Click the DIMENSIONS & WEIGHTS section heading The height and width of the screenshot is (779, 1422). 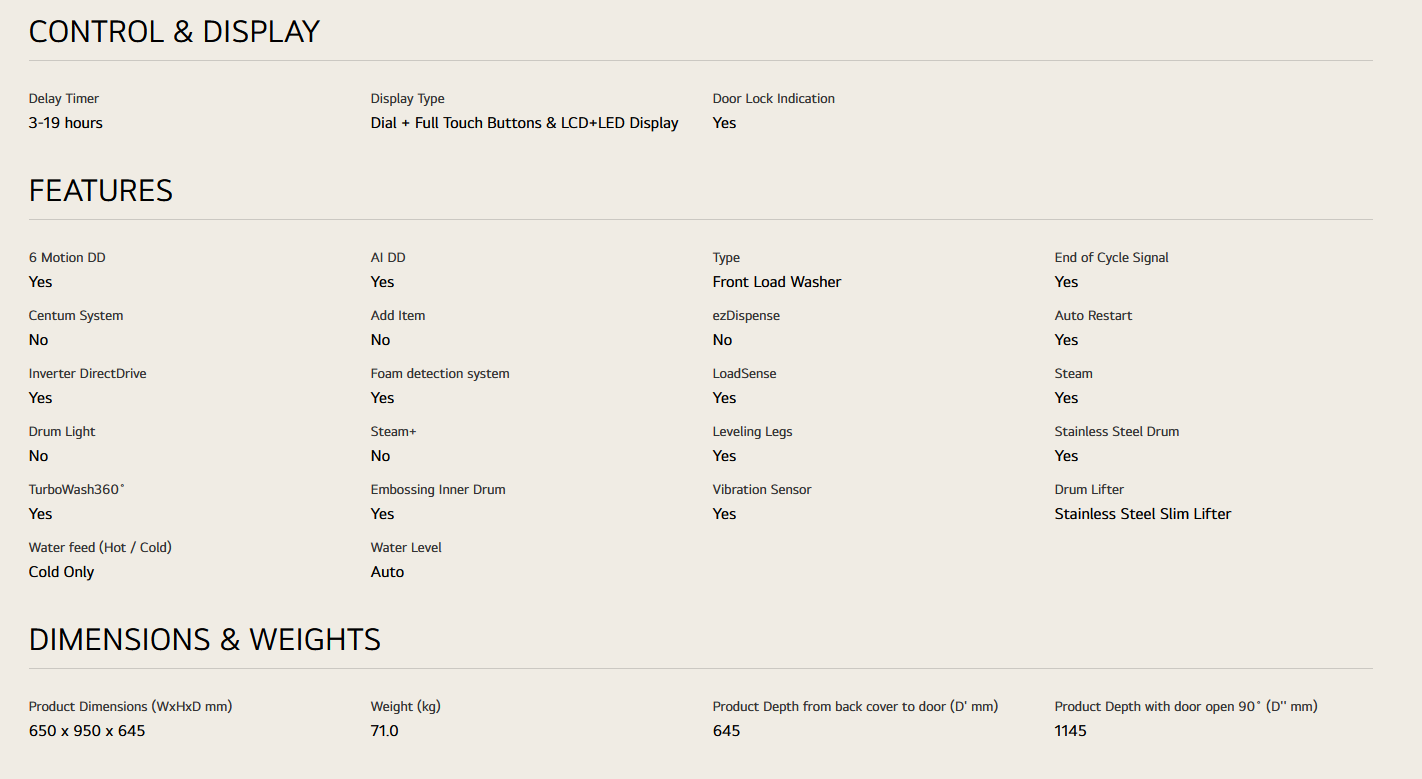coord(204,640)
